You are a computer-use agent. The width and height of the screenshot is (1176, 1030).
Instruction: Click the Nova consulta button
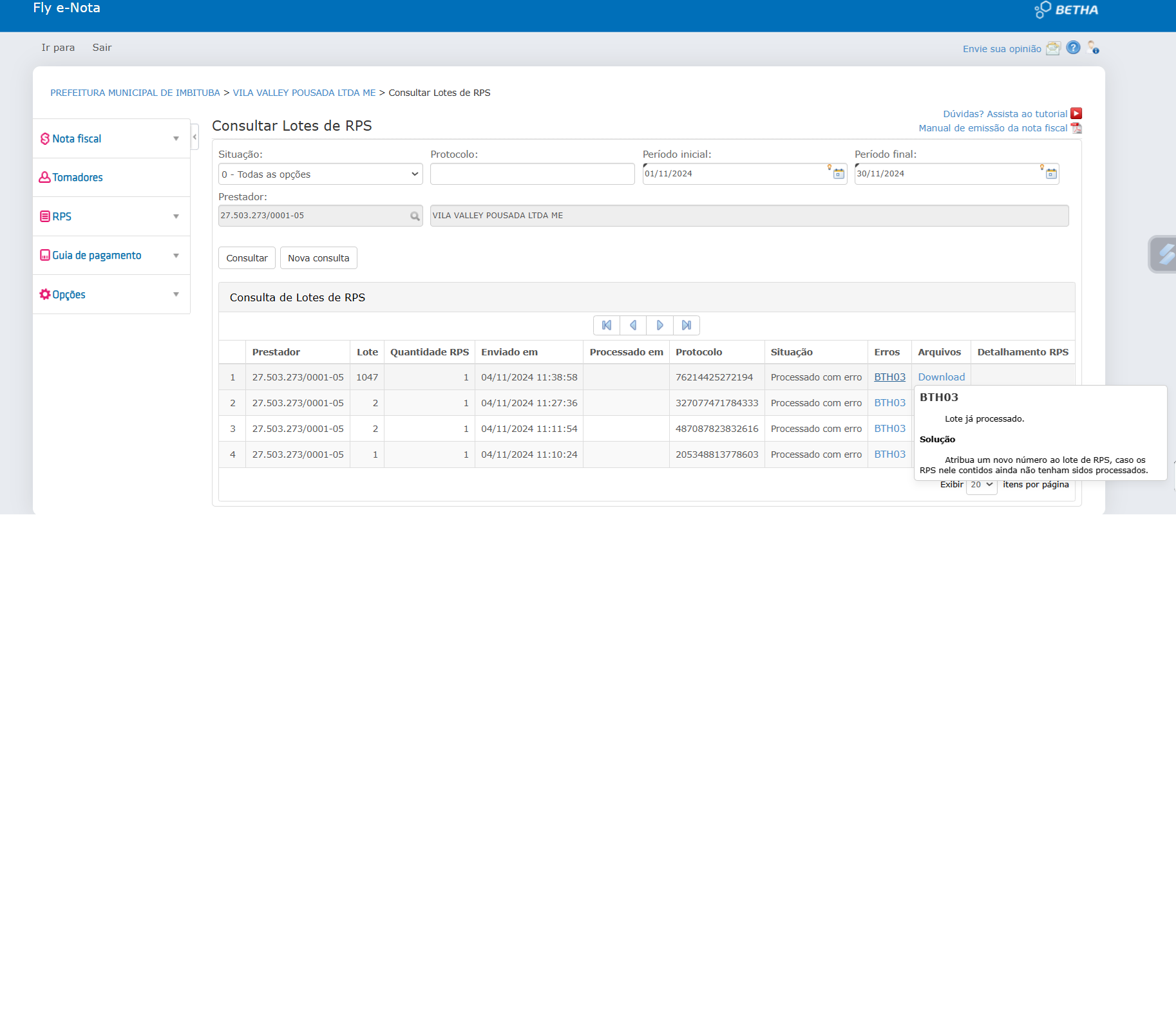pos(318,258)
